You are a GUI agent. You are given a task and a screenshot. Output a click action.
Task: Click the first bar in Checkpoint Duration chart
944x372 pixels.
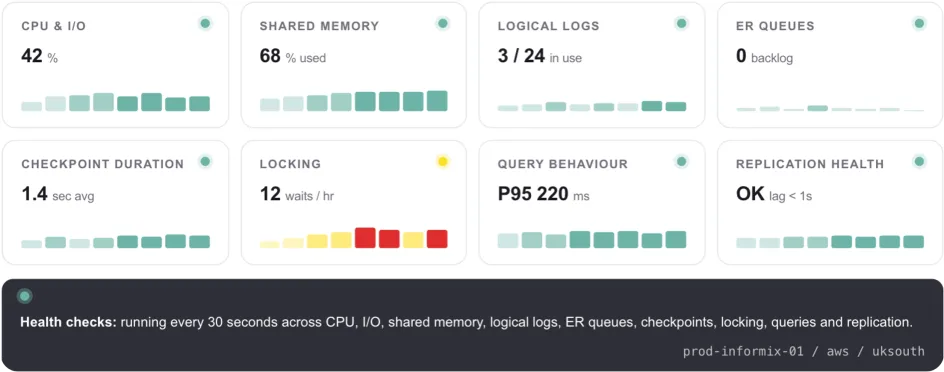31,244
